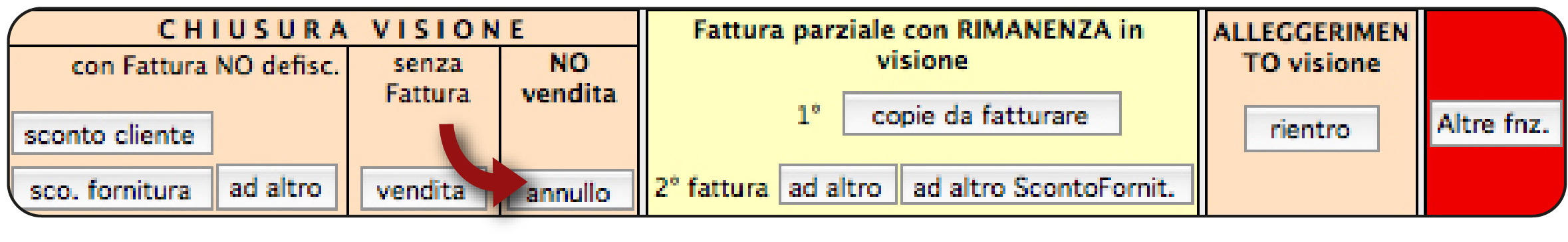This screenshot has width=1568, height=242.
Task: Click the senza Fattura column label
Action: tap(428, 78)
